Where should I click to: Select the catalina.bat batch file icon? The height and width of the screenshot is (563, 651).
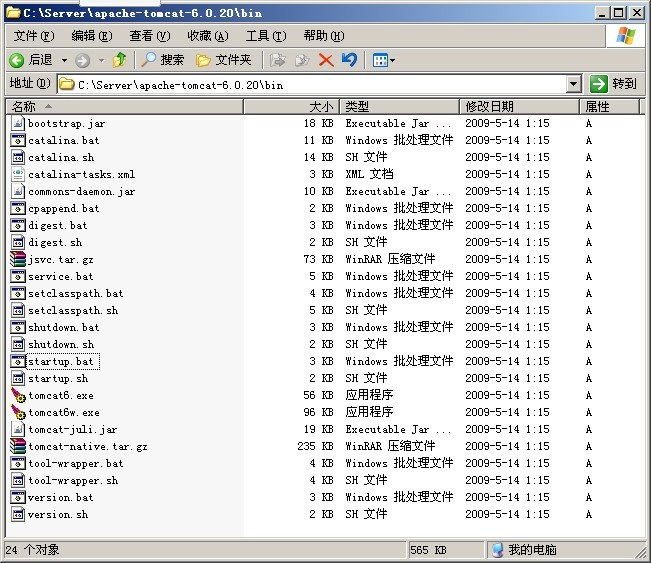(x=17, y=140)
